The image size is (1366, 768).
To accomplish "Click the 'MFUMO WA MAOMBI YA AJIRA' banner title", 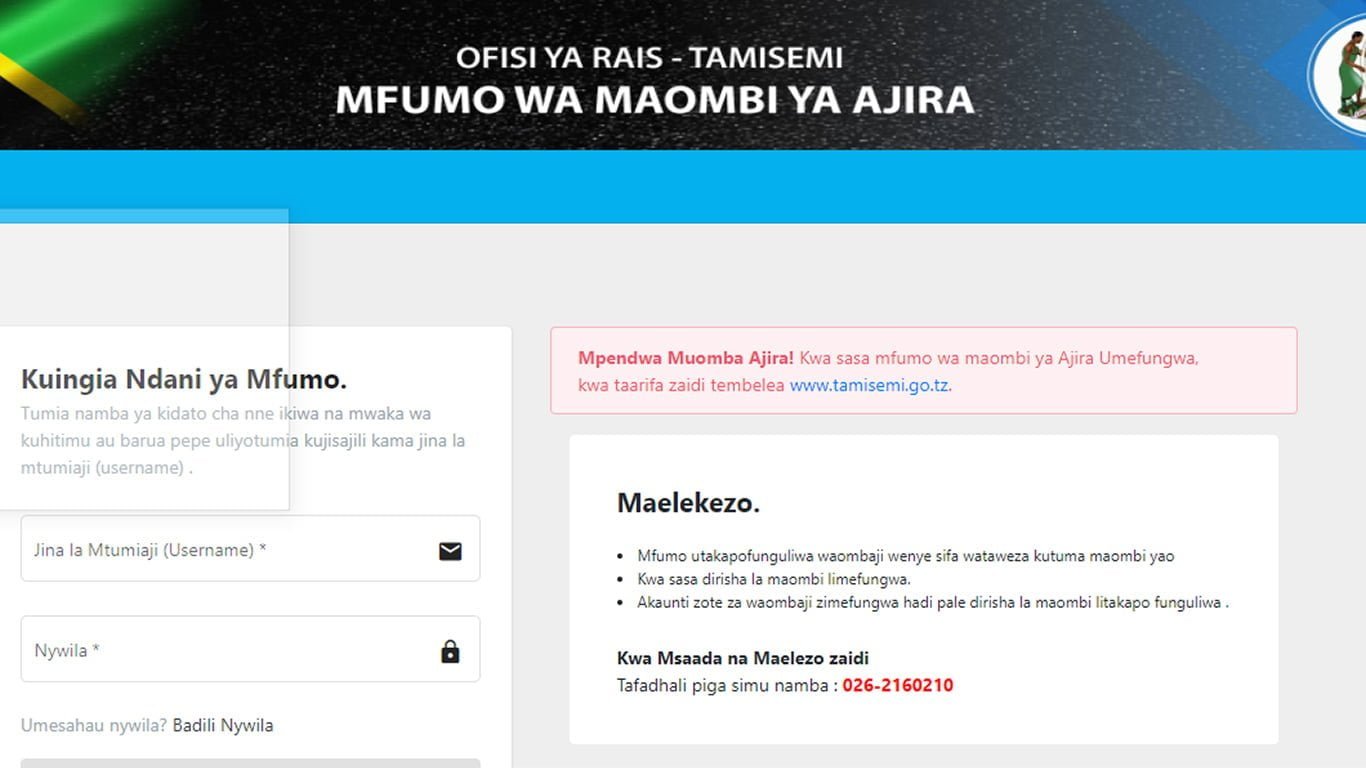I will pyautogui.click(x=655, y=100).
